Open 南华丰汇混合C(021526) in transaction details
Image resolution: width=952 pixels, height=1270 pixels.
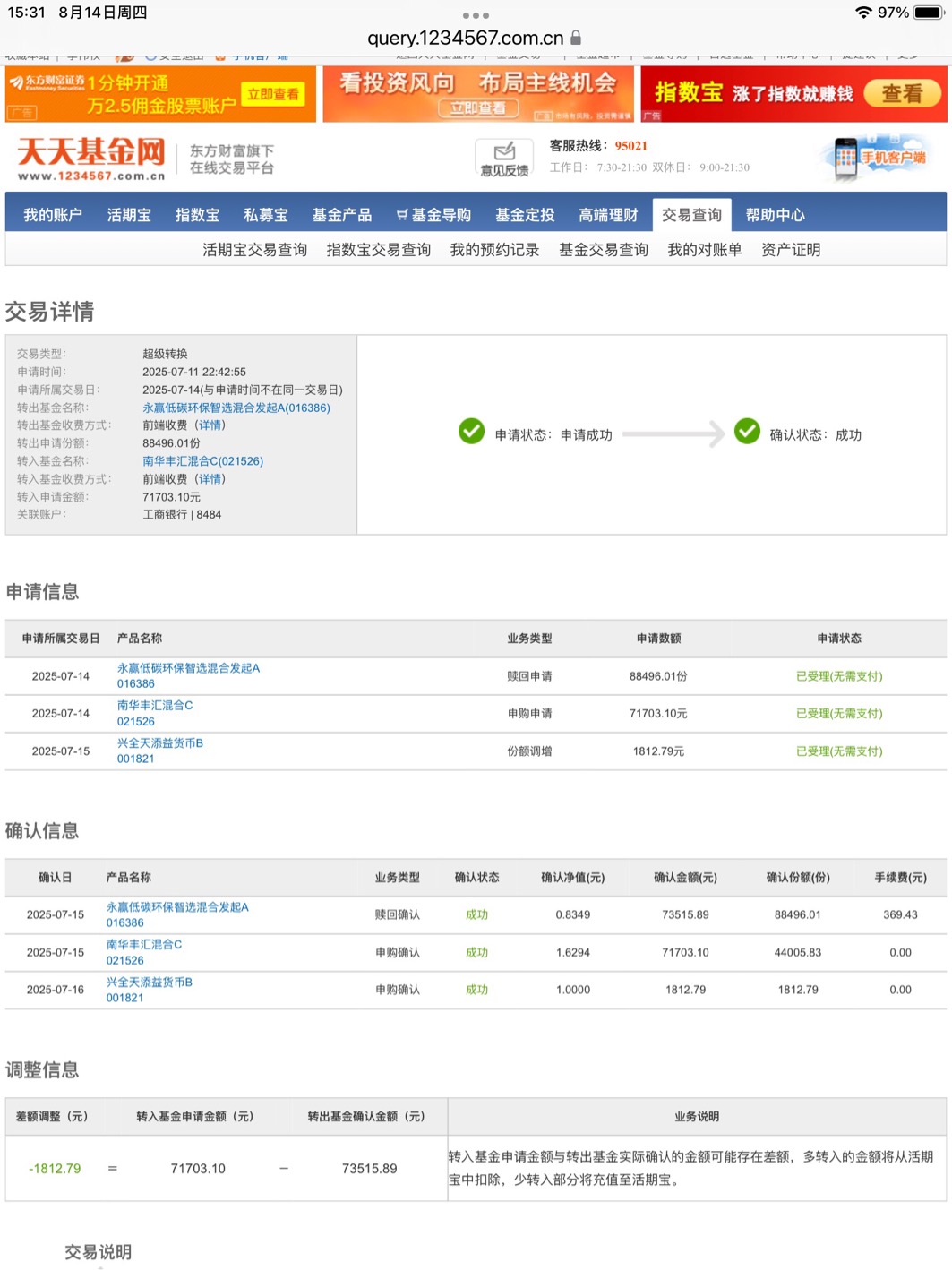pyautogui.click(x=202, y=461)
